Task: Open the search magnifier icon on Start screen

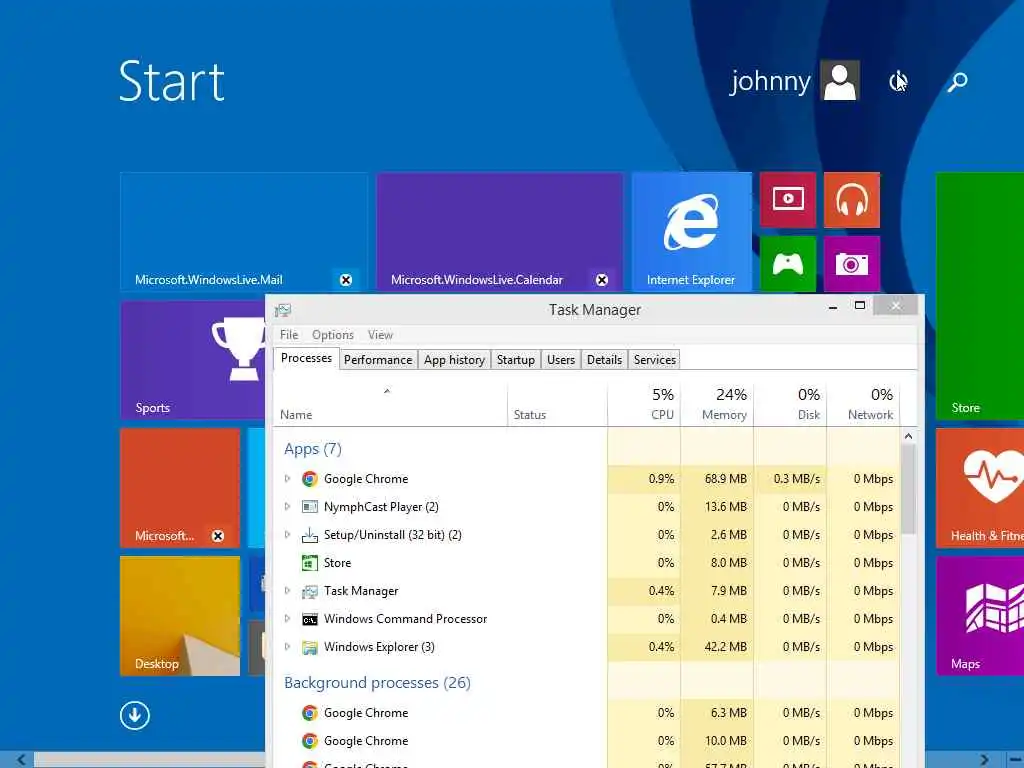Action: click(957, 82)
